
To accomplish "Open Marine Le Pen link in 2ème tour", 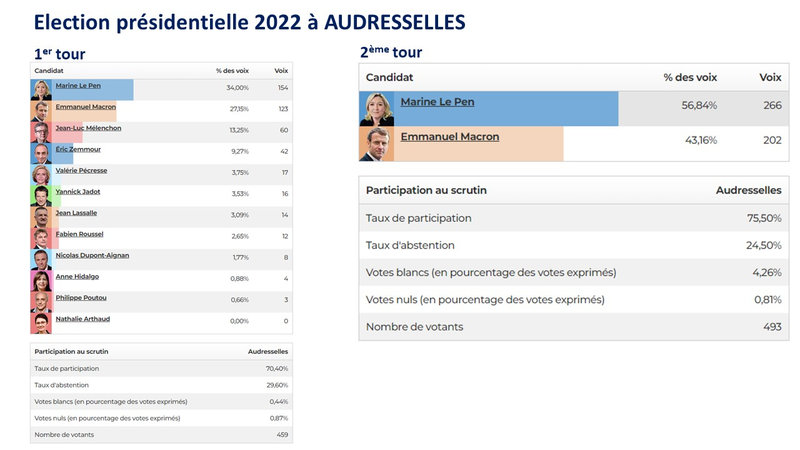I will (437, 102).
